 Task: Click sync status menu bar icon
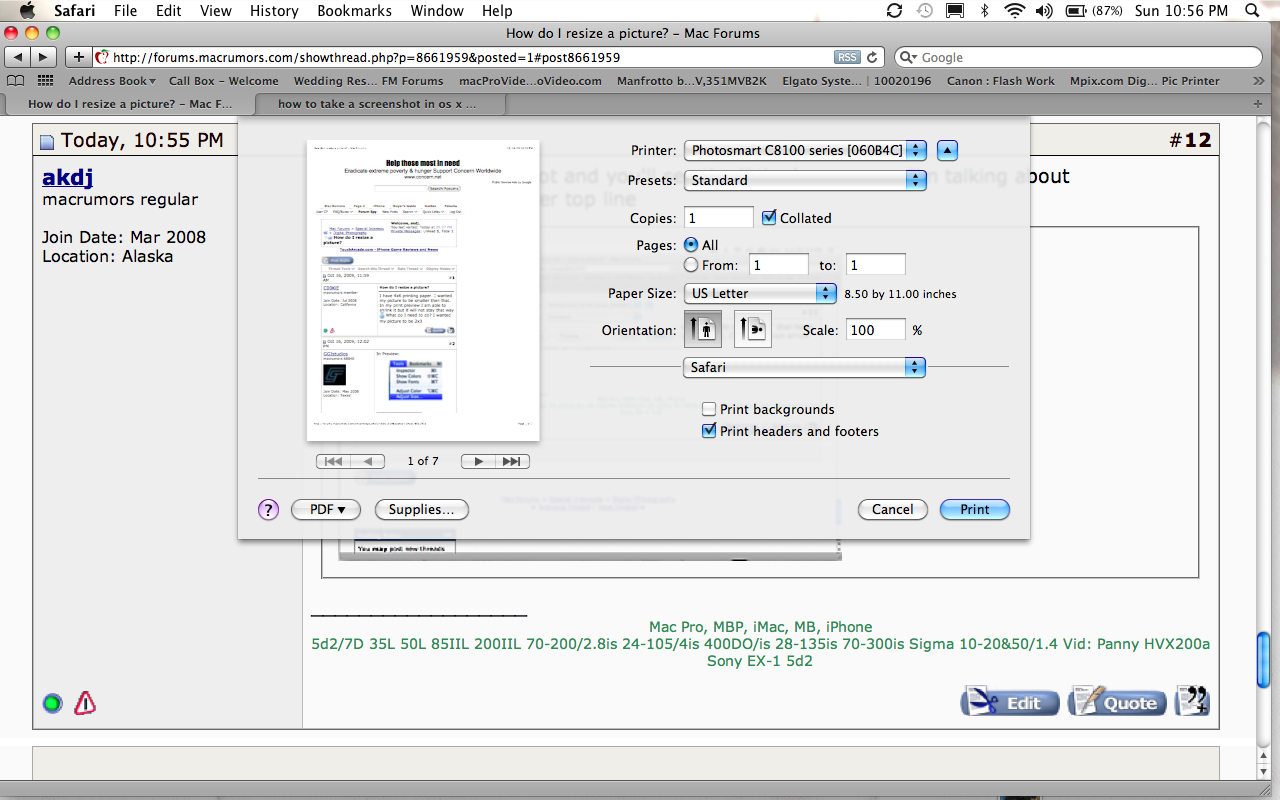point(895,11)
